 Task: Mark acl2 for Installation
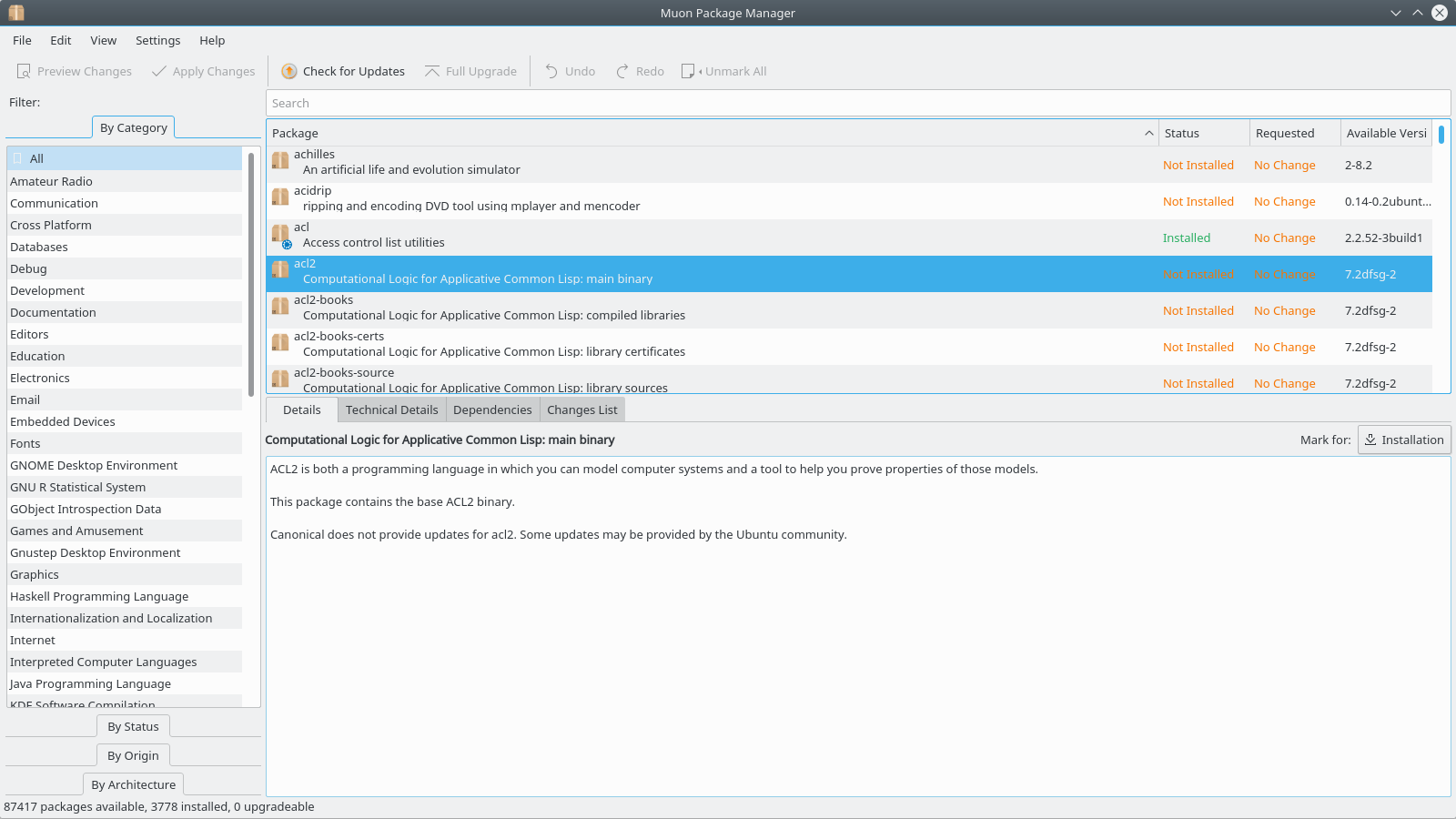(x=1403, y=440)
